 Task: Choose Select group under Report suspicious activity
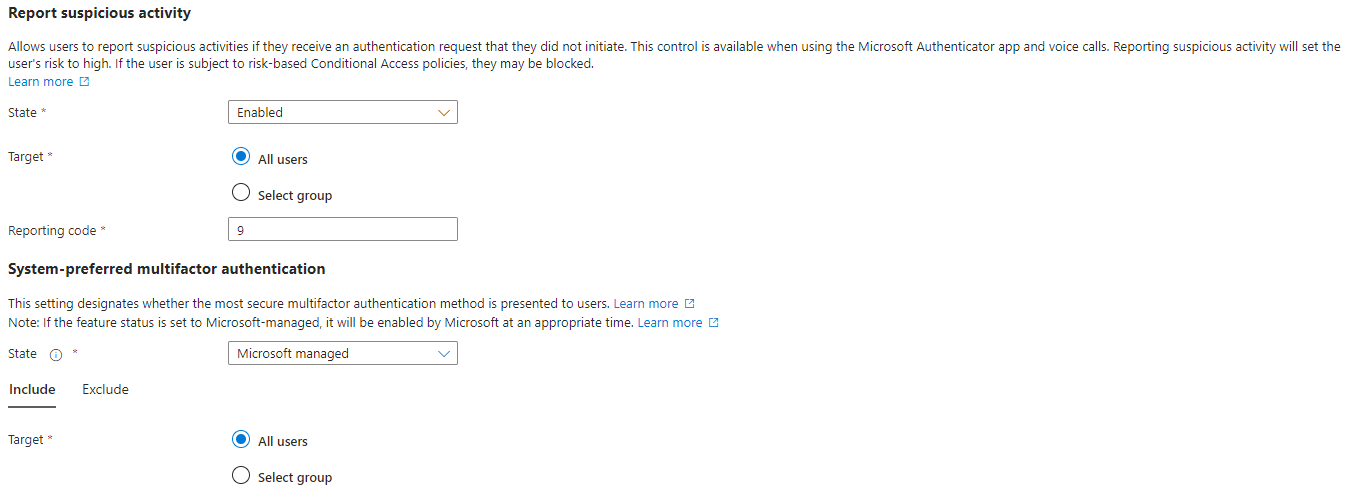pos(241,194)
